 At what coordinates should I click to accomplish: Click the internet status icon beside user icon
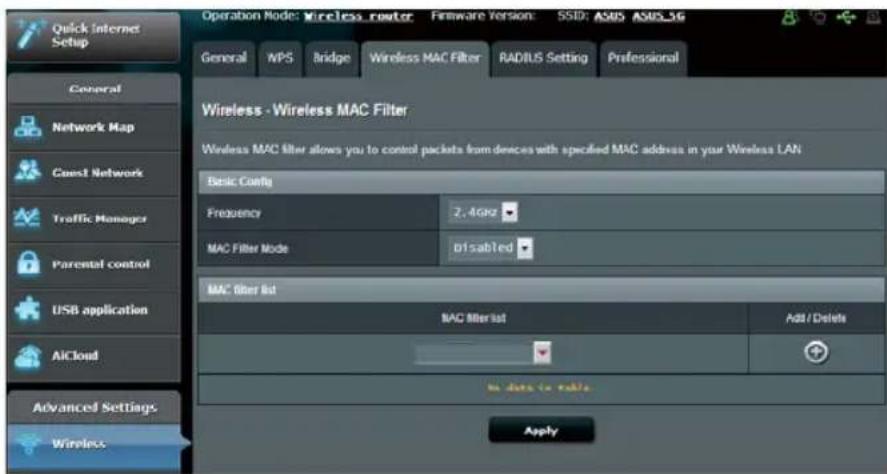(818, 18)
